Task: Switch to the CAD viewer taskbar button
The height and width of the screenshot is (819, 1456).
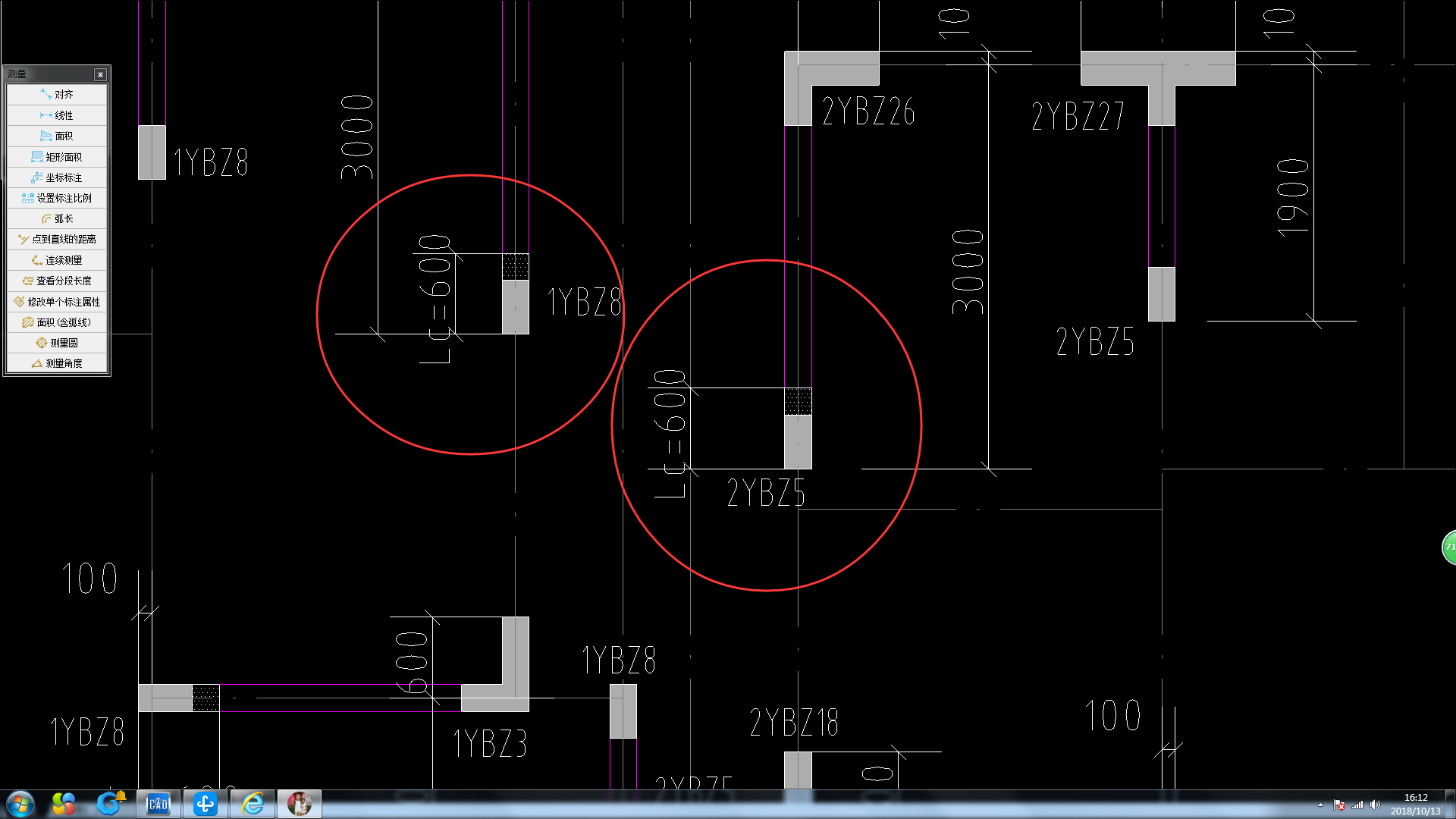Action: (x=158, y=804)
